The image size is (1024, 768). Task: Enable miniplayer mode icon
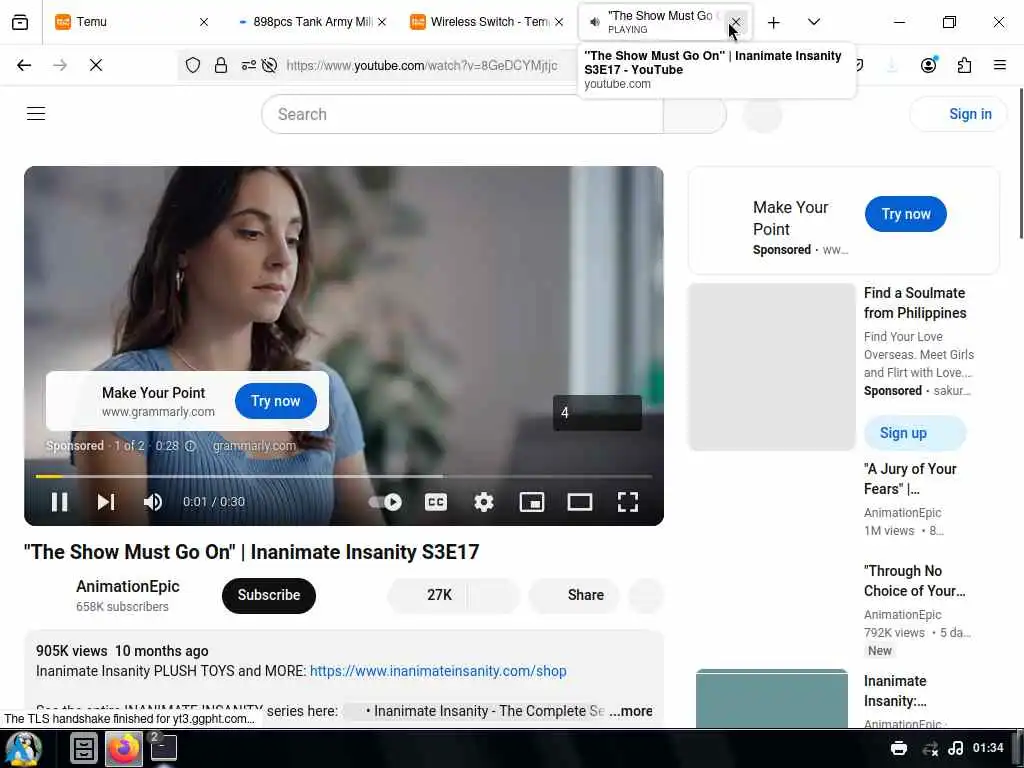(532, 502)
